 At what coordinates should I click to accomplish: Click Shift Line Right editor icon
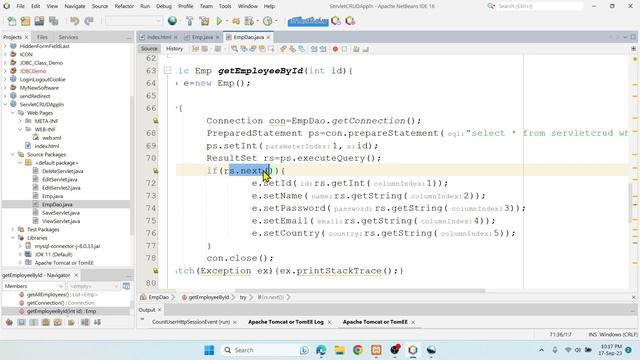pos(323,49)
